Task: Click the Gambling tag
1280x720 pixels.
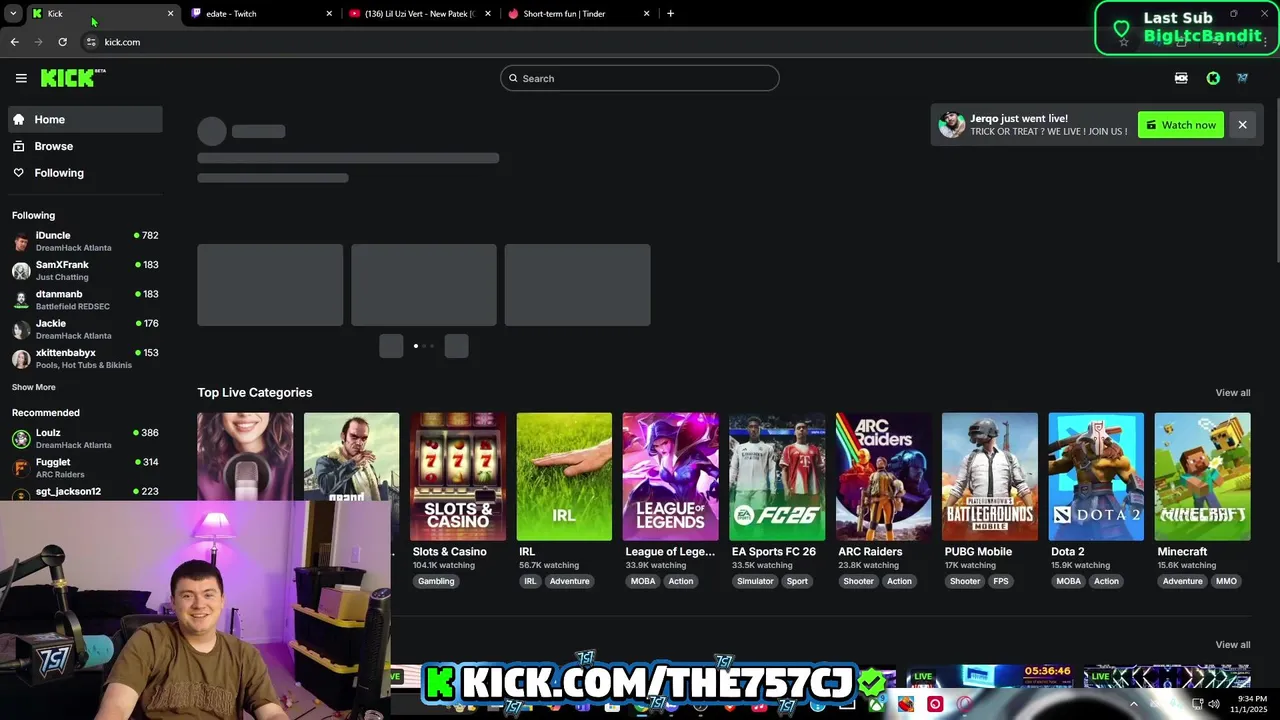Action: (x=436, y=581)
